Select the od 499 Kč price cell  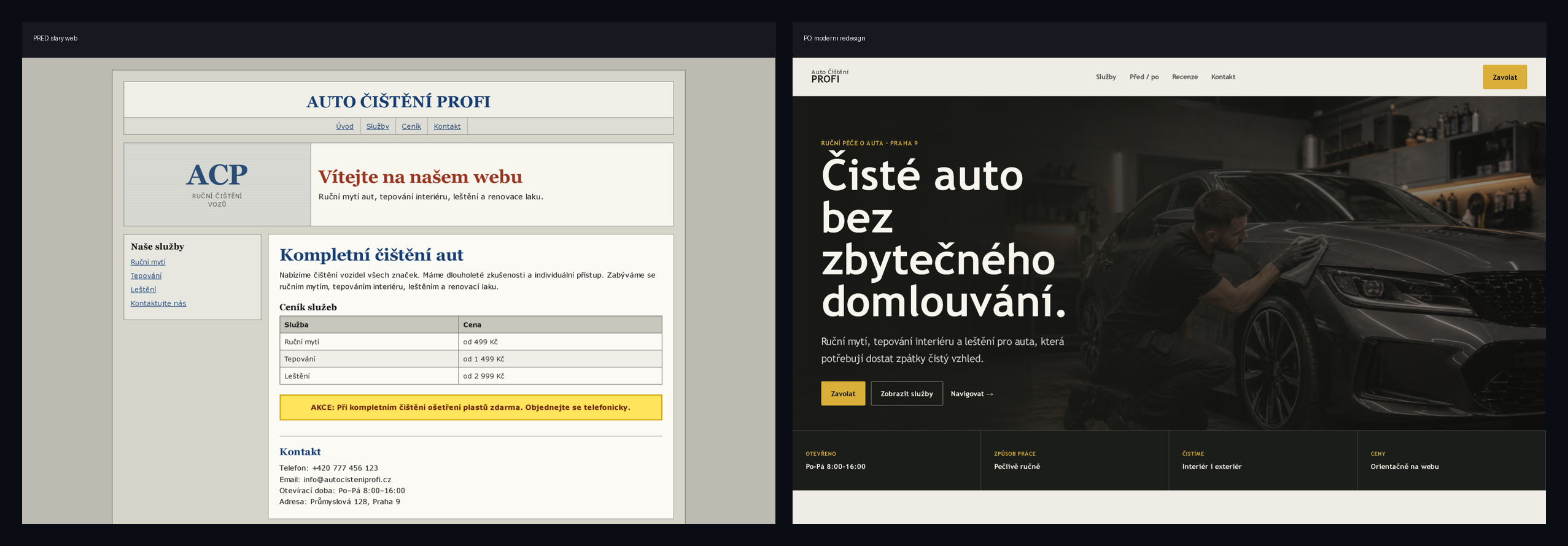(560, 342)
